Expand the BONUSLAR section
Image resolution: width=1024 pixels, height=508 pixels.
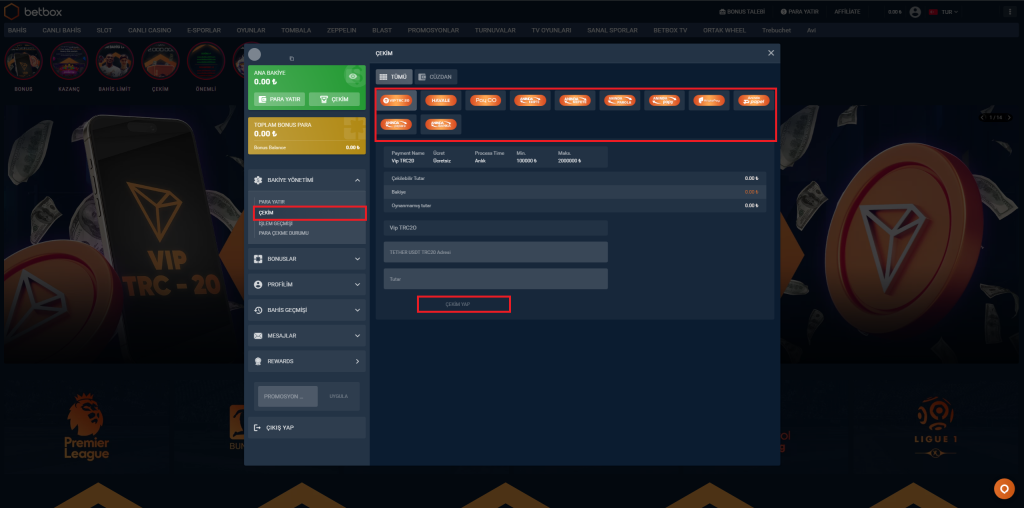[307, 259]
